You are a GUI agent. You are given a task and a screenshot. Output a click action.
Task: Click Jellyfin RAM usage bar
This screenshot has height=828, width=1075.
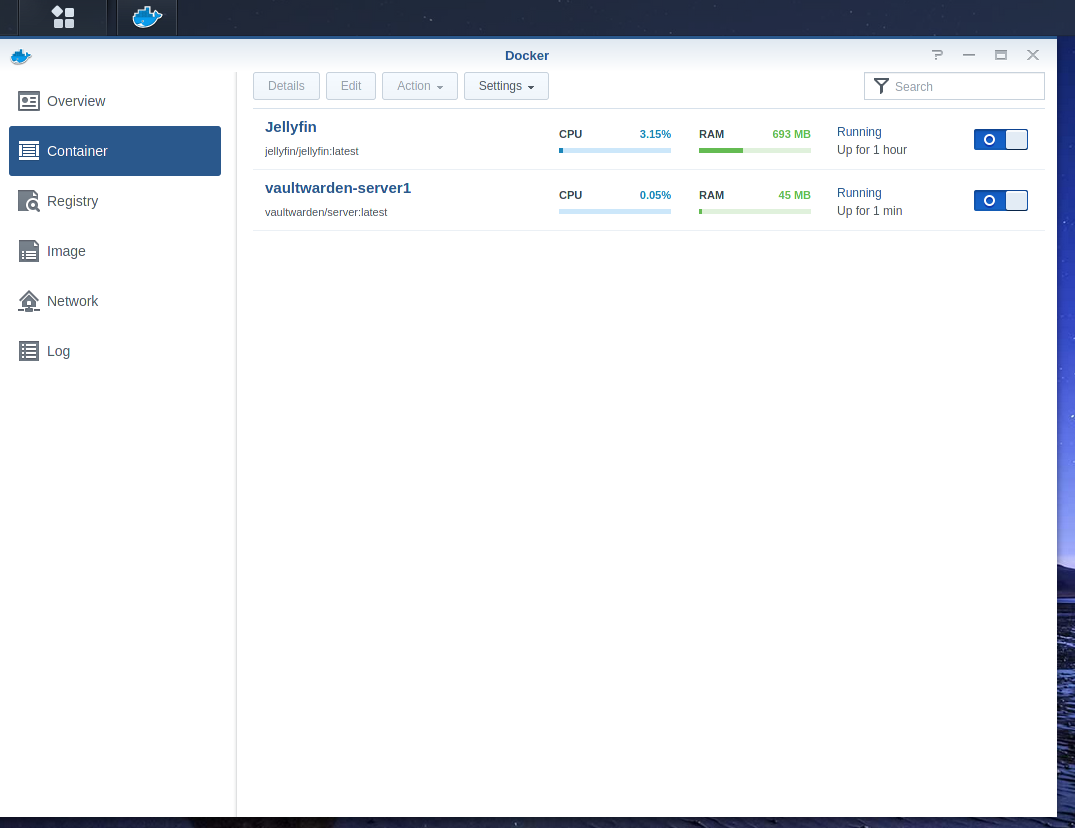(754, 150)
